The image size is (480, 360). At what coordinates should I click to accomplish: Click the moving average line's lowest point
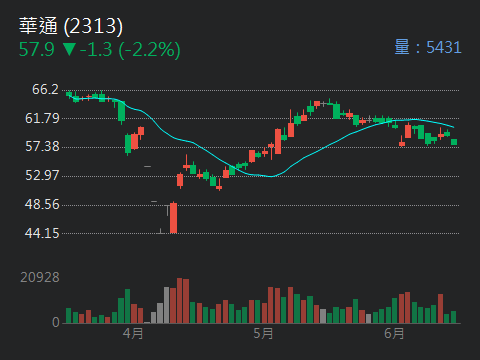point(272,176)
